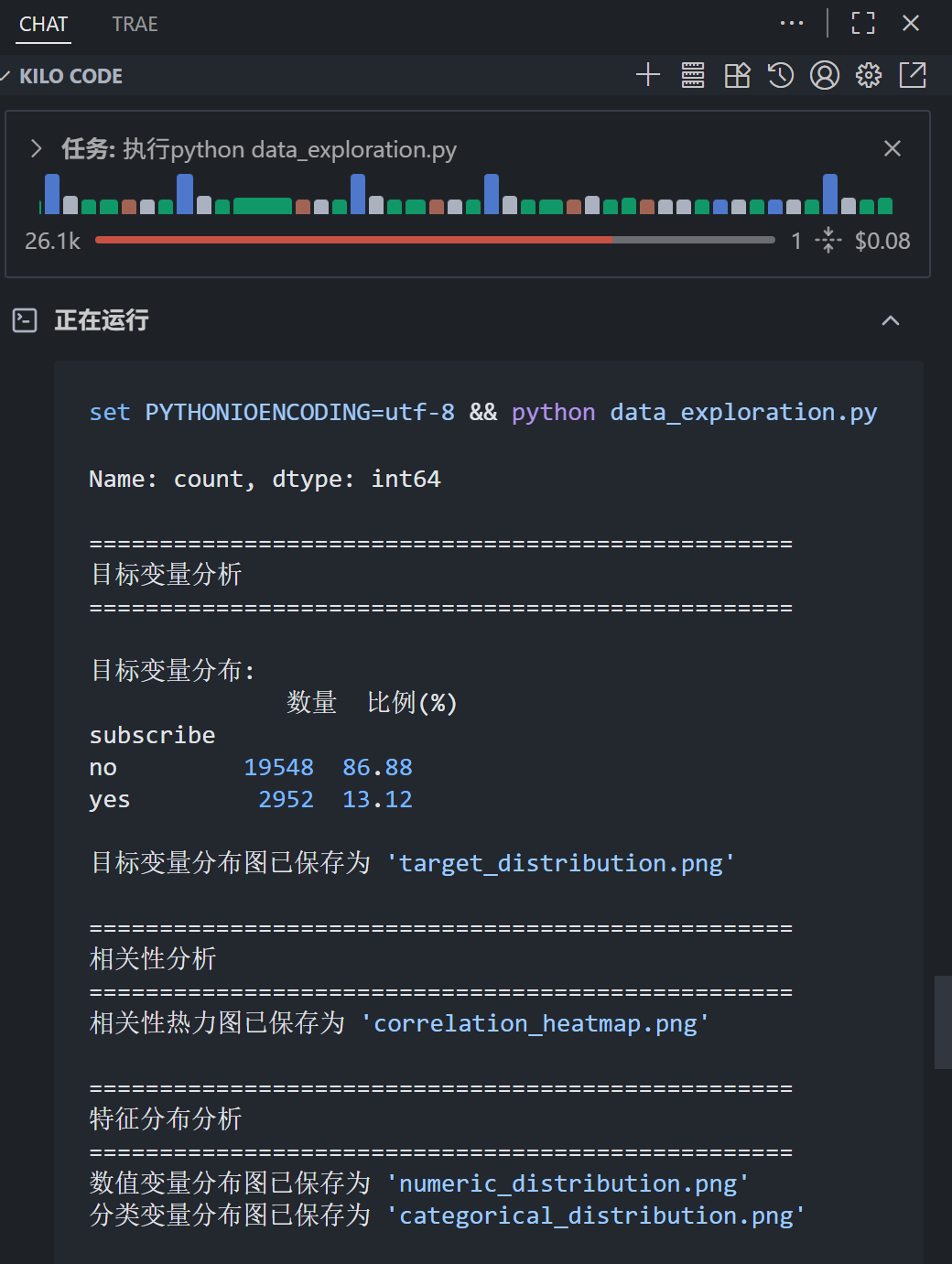Image resolution: width=952 pixels, height=1264 pixels.
Task: Dismiss the current task with its X
Action: point(892,147)
